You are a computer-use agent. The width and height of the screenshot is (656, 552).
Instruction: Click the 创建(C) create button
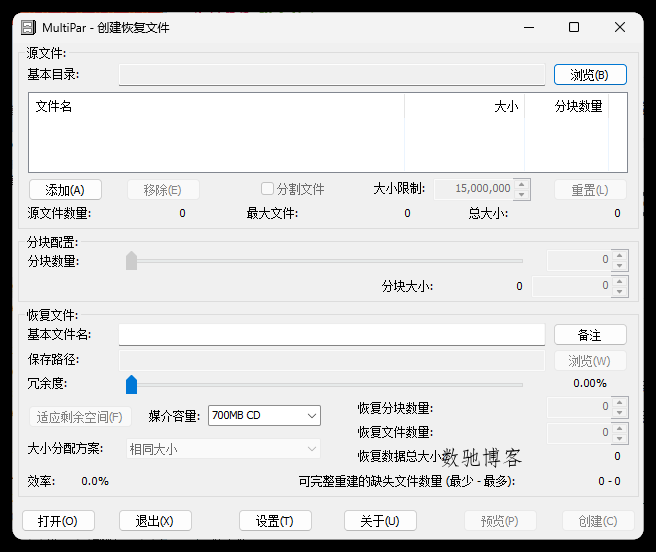[x=598, y=521]
